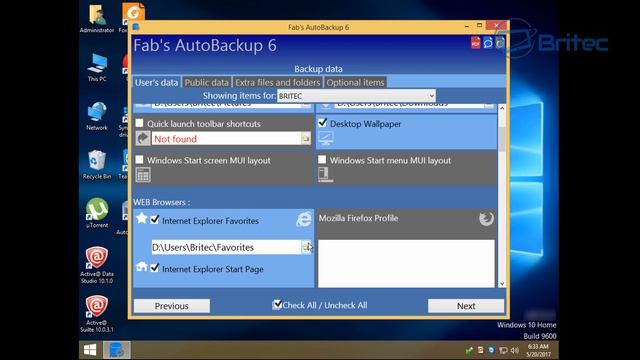Image resolution: width=640 pixels, height=360 pixels.
Task: Launch the µTorrent desktop shortcut
Action: pos(97,213)
